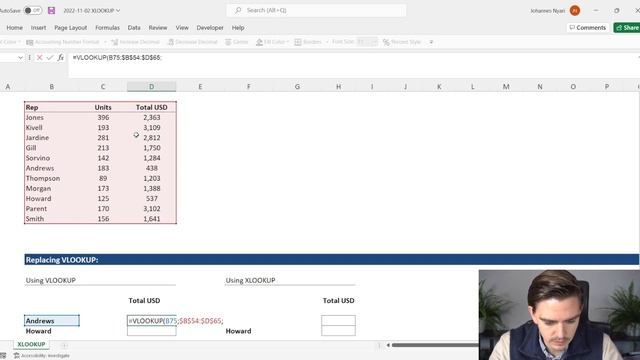Click the Borders icon
Screen dimensions: 640x360
(298, 42)
